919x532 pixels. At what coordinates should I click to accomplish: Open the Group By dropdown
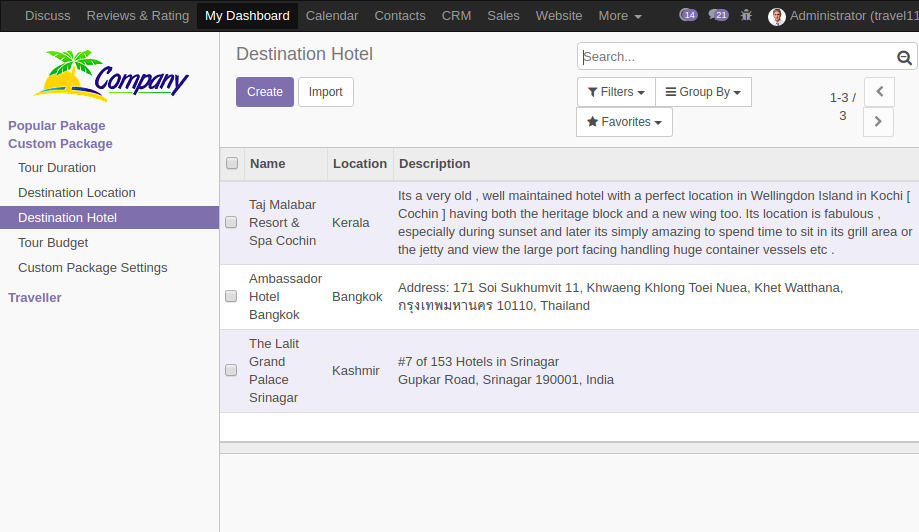703,92
